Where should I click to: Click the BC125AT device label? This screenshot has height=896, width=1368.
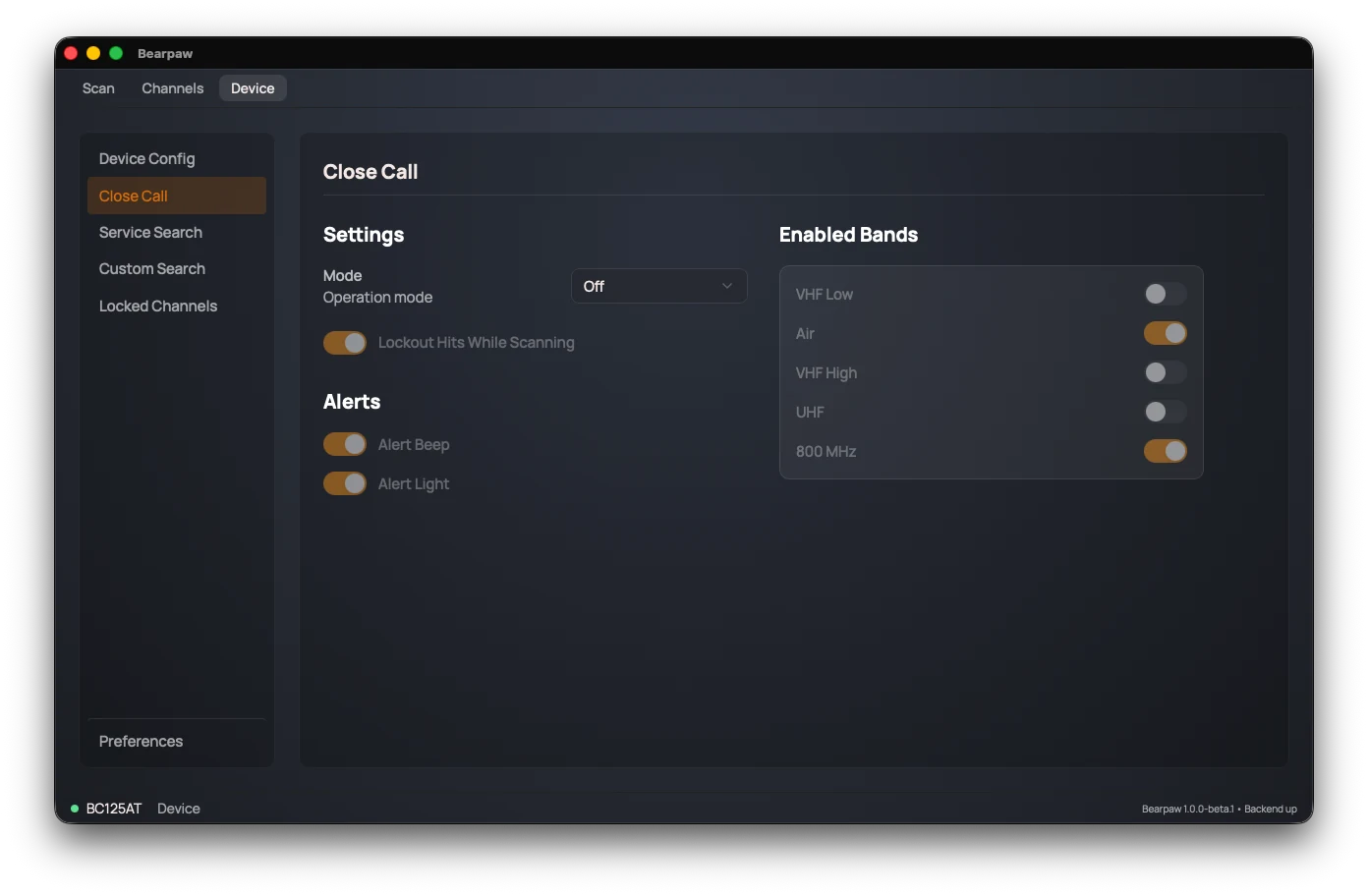coord(114,809)
